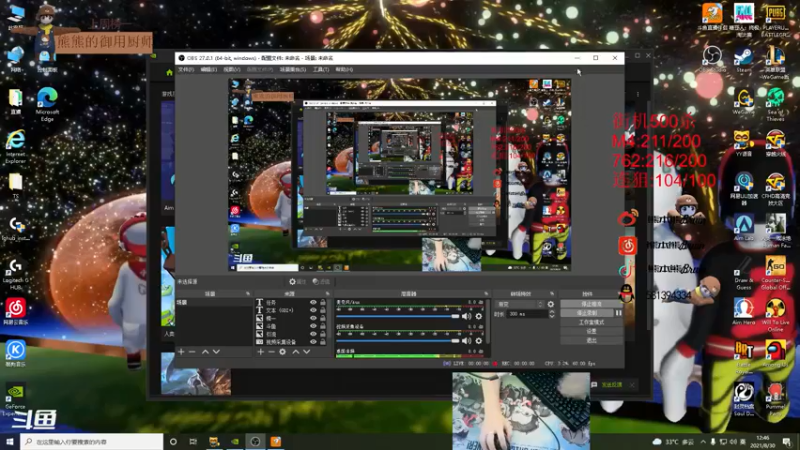This screenshot has height=450, width=800.
Task: Pause recording with the pause icon
Action: (618, 313)
